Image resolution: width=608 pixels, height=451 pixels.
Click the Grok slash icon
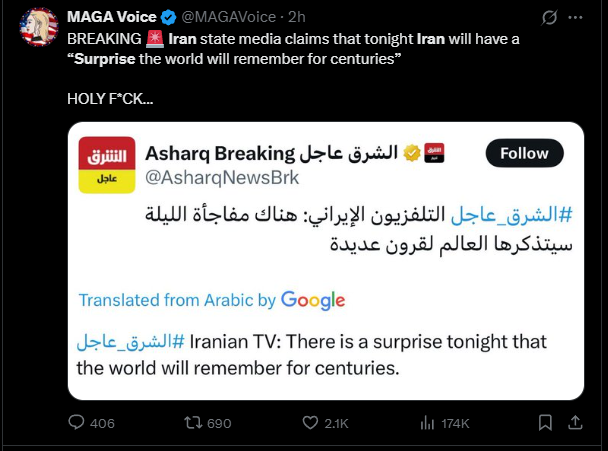point(549,17)
